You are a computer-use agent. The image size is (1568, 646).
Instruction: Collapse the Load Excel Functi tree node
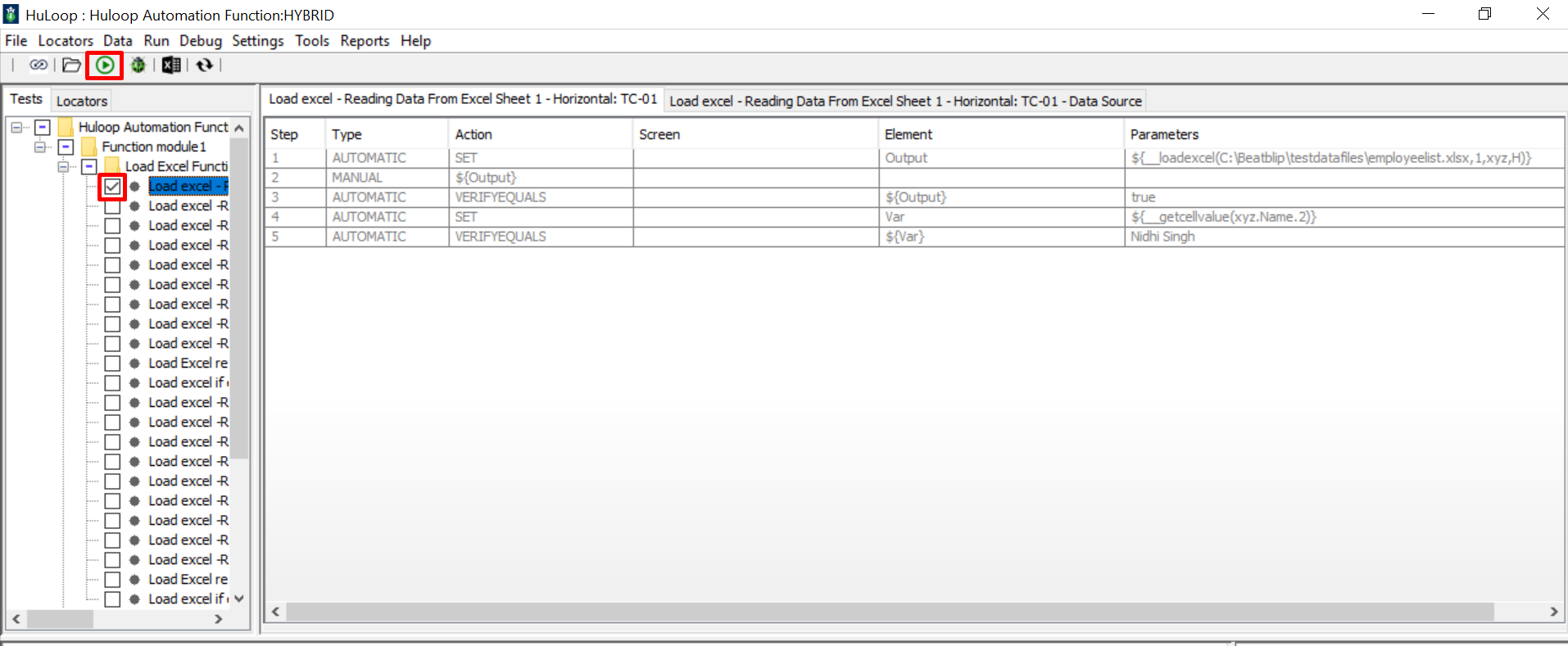[63, 166]
